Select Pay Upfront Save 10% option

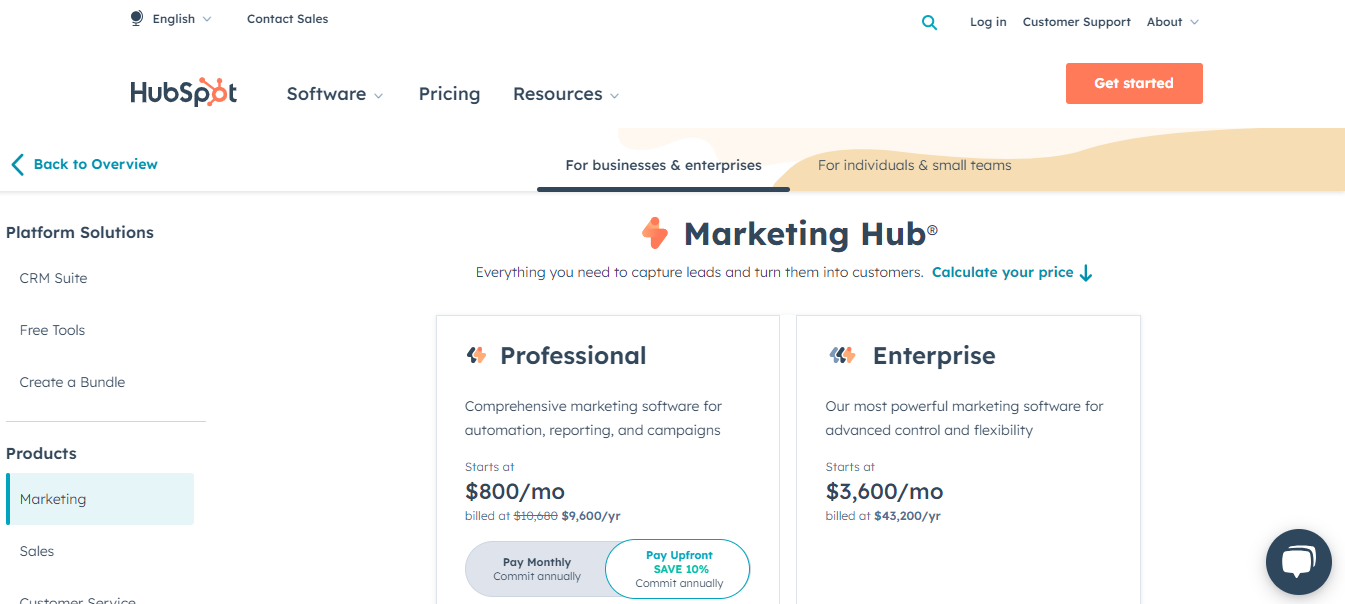click(679, 569)
